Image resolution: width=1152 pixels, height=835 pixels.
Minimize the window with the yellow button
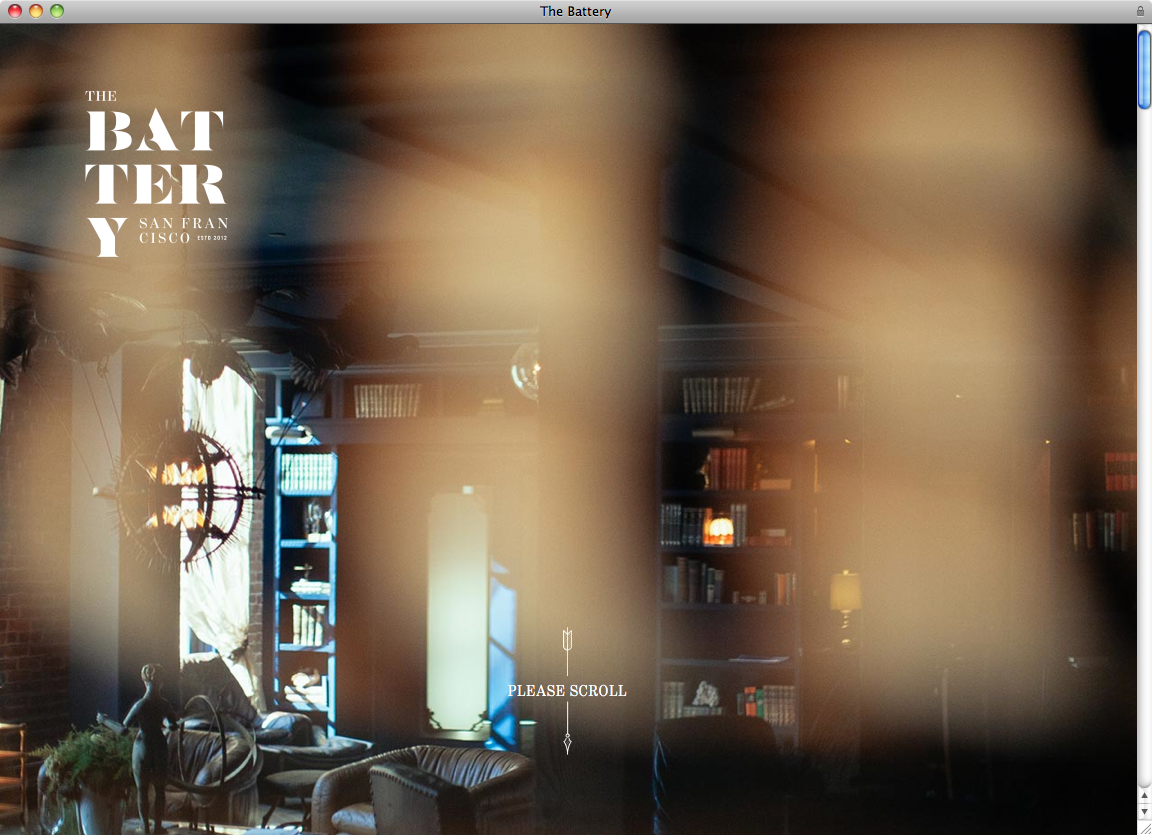pyautogui.click(x=36, y=11)
